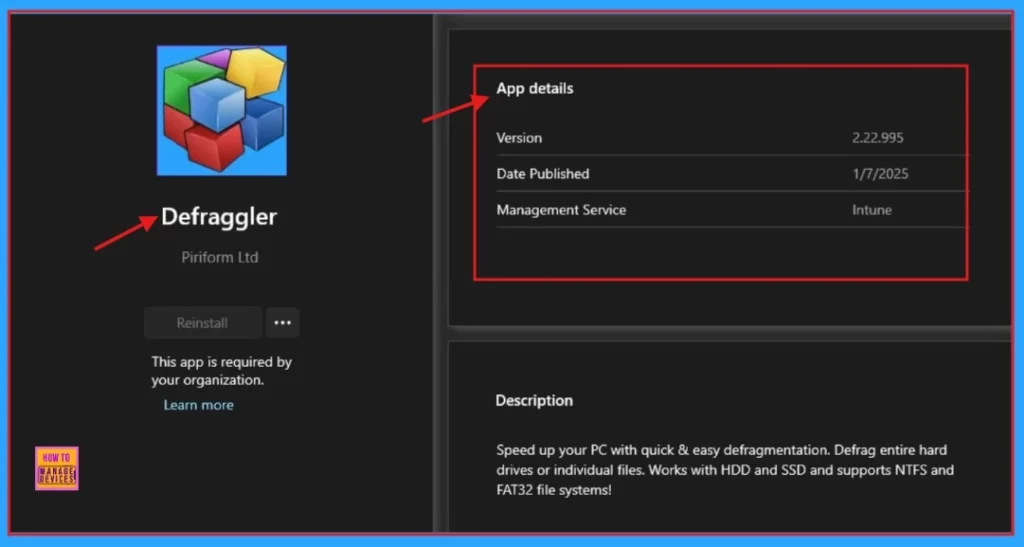The width and height of the screenshot is (1024, 547).
Task: Click the Description heading
Action: 534,400
